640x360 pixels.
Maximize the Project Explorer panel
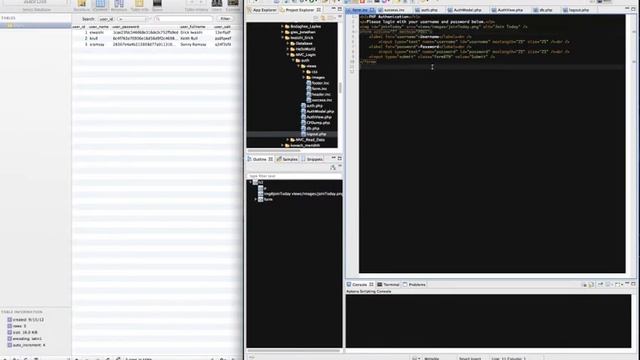click(340, 9)
